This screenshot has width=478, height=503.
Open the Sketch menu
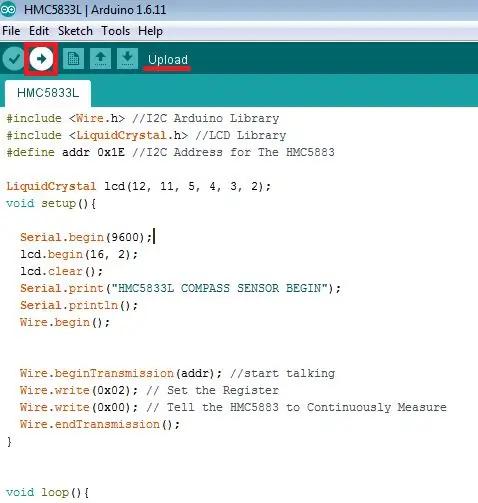tap(75, 31)
